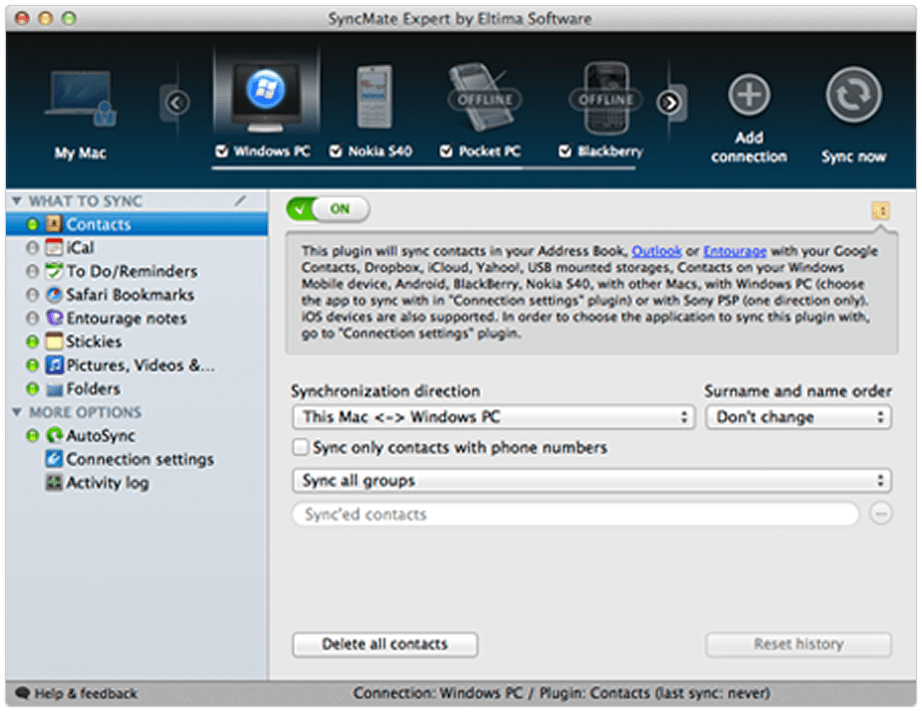The height and width of the screenshot is (712, 922).
Task: Toggle the iCal plugin status indicator
Action: click(x=32, y=248)
